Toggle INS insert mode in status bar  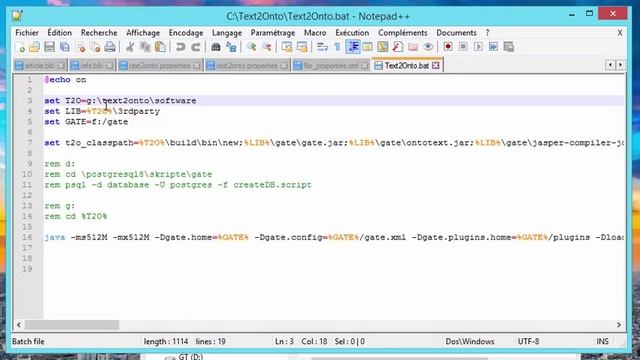602,342
